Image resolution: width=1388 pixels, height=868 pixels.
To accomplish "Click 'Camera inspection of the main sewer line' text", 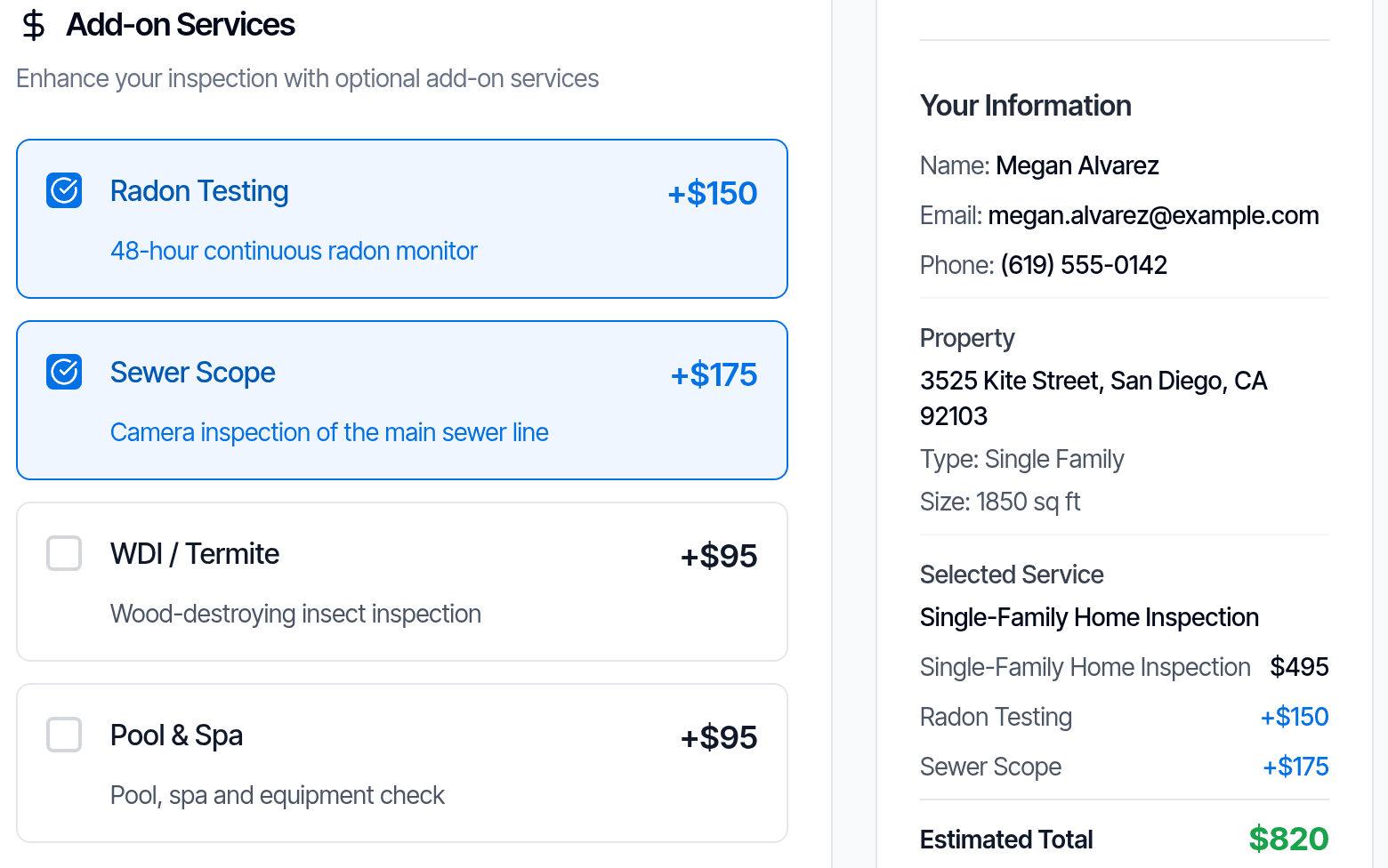I will pyautogui.click(x=329, y=432).
